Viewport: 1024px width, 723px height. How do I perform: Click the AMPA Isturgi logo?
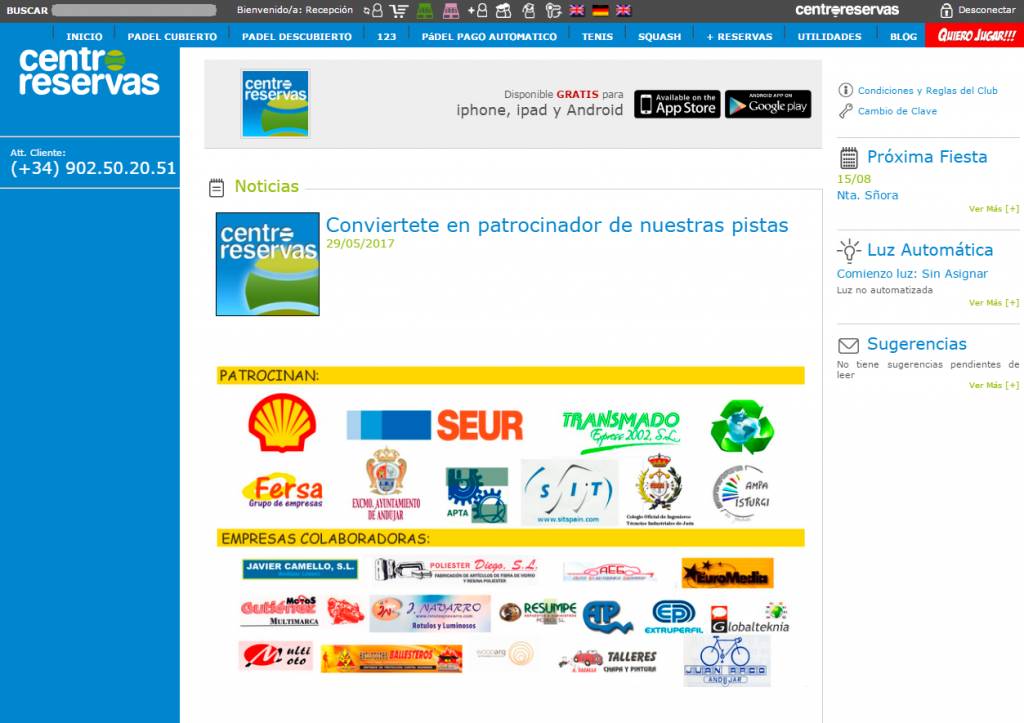(x=742, y=492)
